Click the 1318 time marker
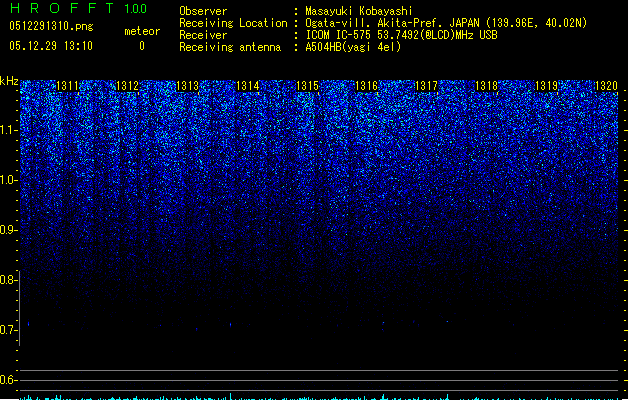 pos(486,86)
